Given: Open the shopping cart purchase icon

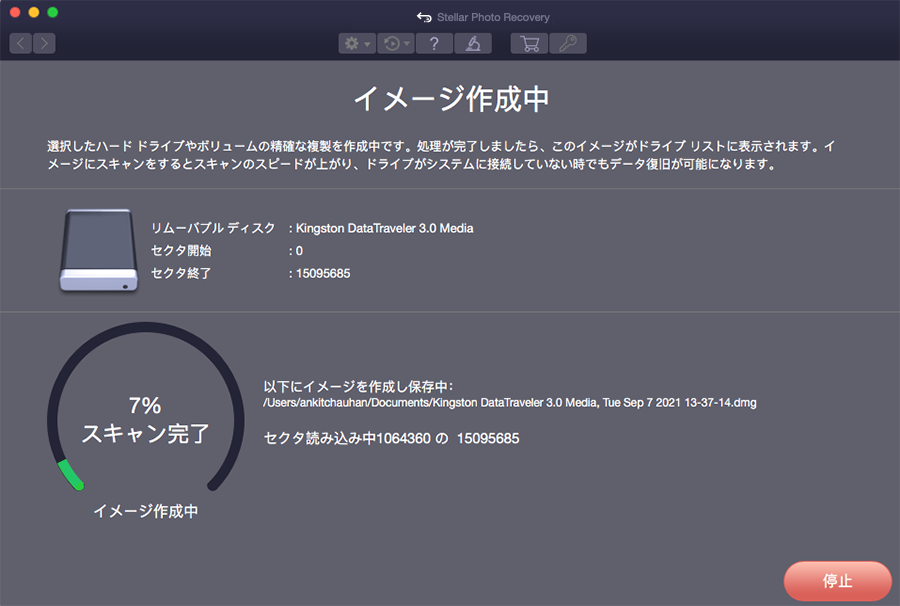Looking at the screenshot, I should coord(529,43).
